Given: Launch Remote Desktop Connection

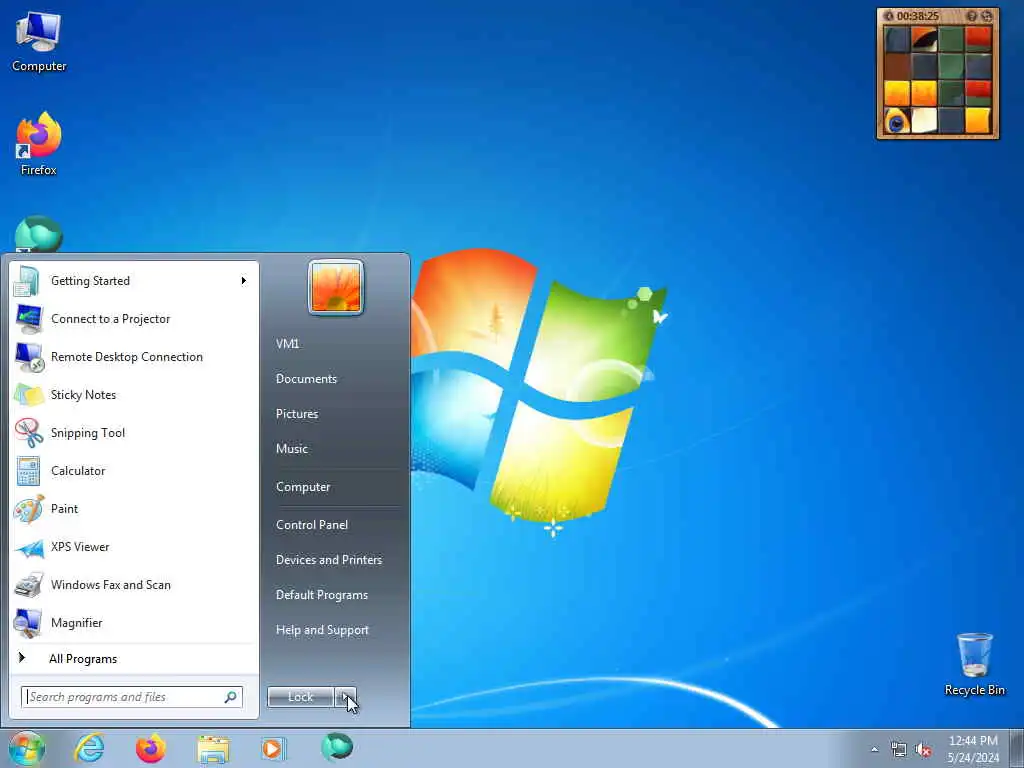Looking at the screenshot, I should coord(134,357).
